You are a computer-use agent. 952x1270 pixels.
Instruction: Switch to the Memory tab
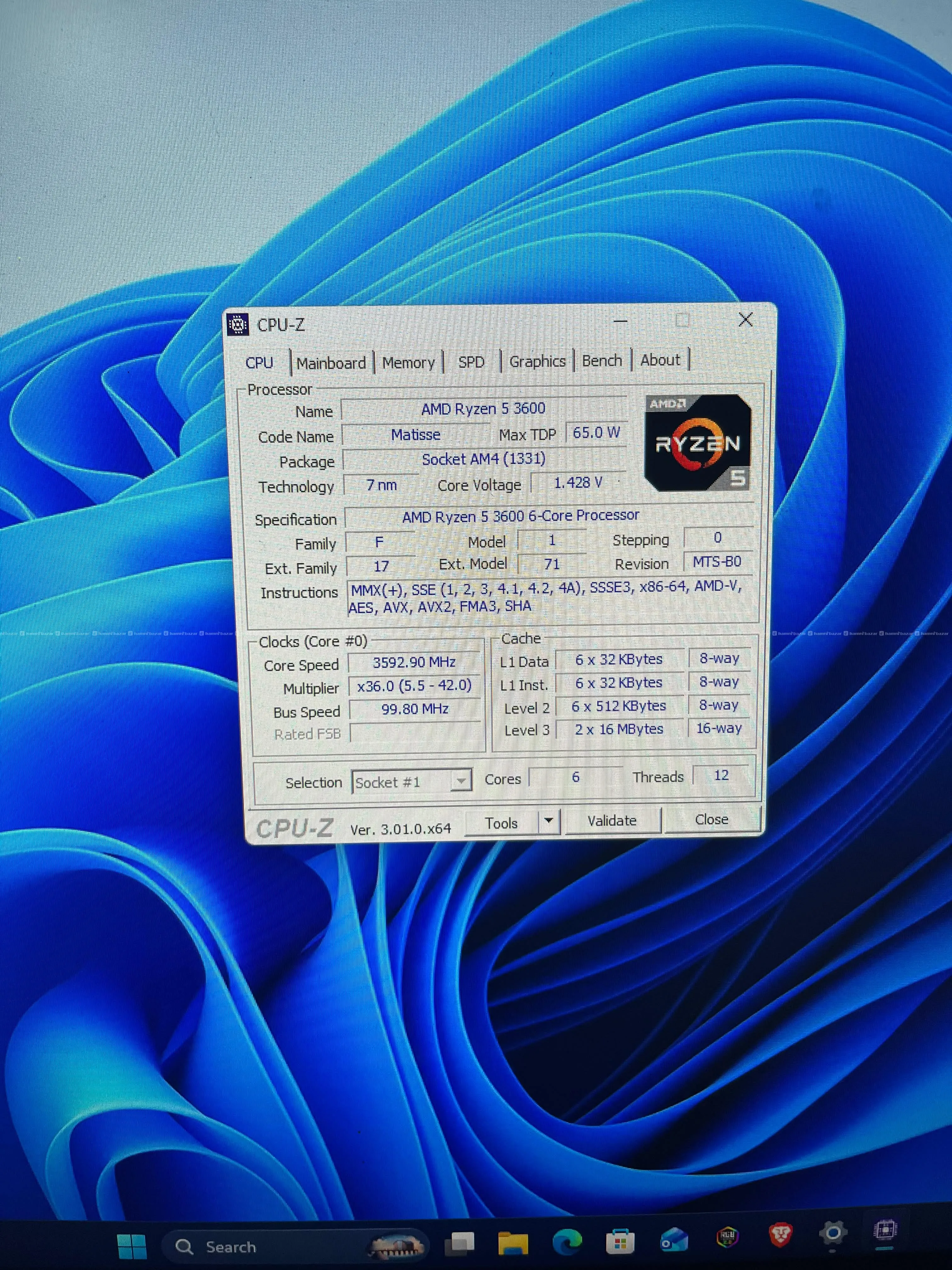coord(409,362)
